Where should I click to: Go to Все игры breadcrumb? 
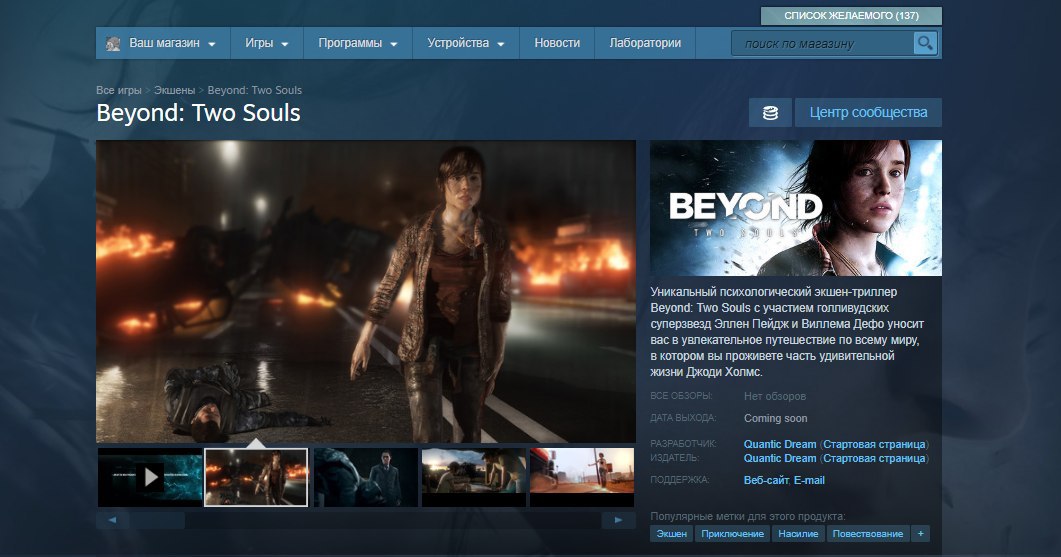pos(119,90)
